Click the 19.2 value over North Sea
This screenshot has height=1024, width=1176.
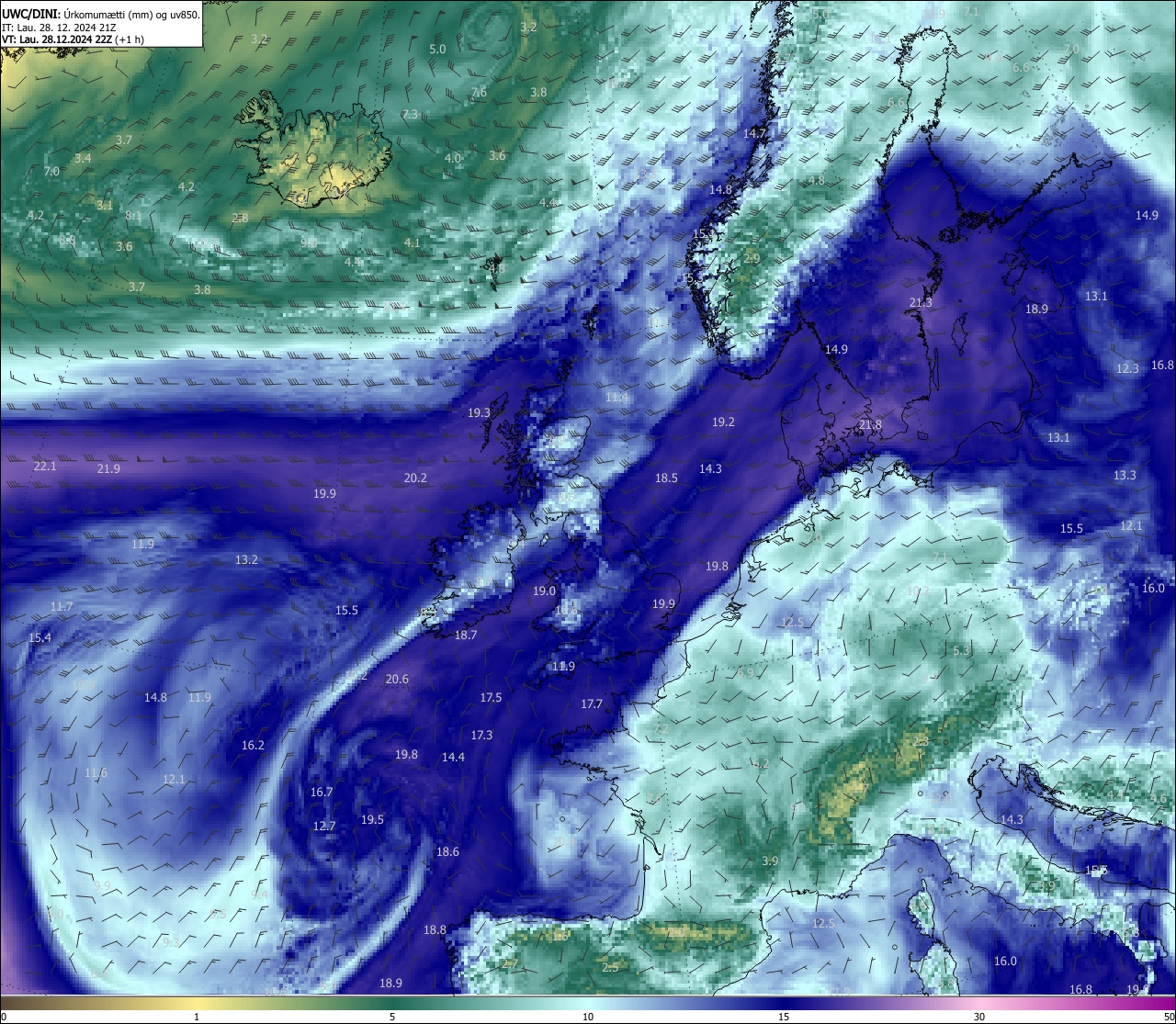[x=724, y=422]
